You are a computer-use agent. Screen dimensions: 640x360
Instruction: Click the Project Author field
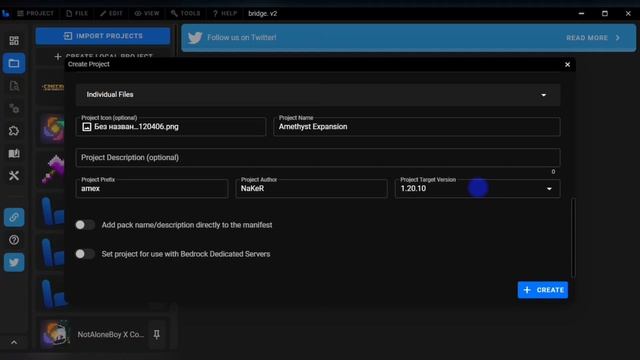[x=311, y=189]
